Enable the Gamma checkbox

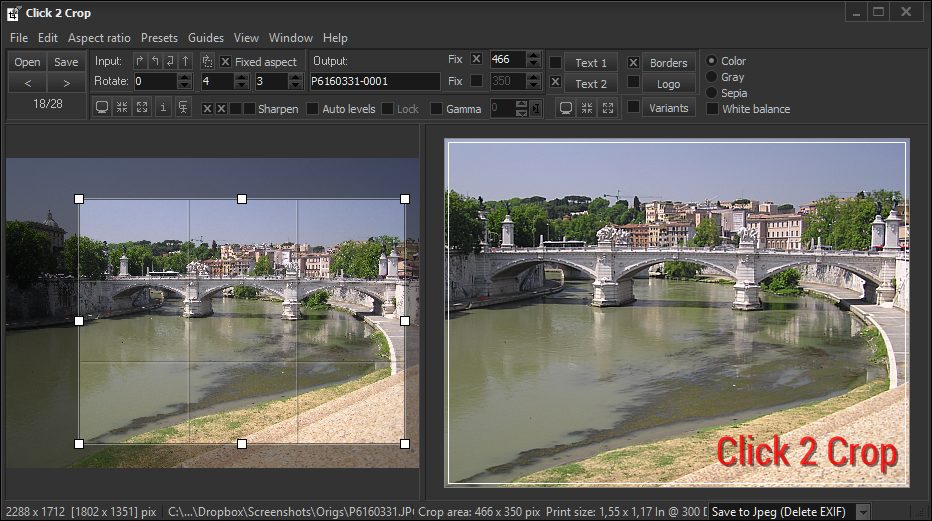(436, 109)
